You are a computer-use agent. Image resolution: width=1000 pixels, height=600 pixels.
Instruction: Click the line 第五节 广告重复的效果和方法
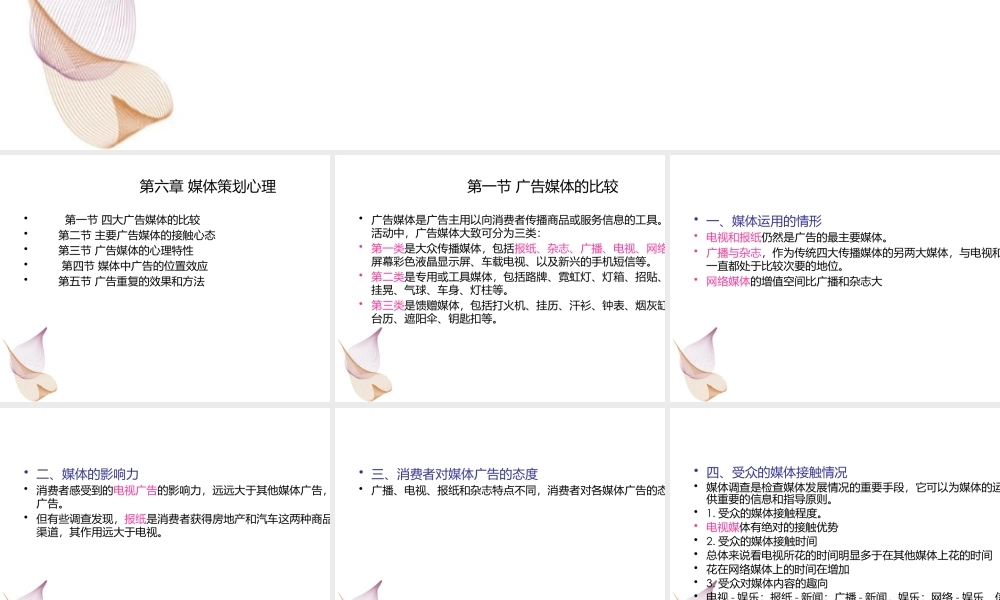click(131, 281)
